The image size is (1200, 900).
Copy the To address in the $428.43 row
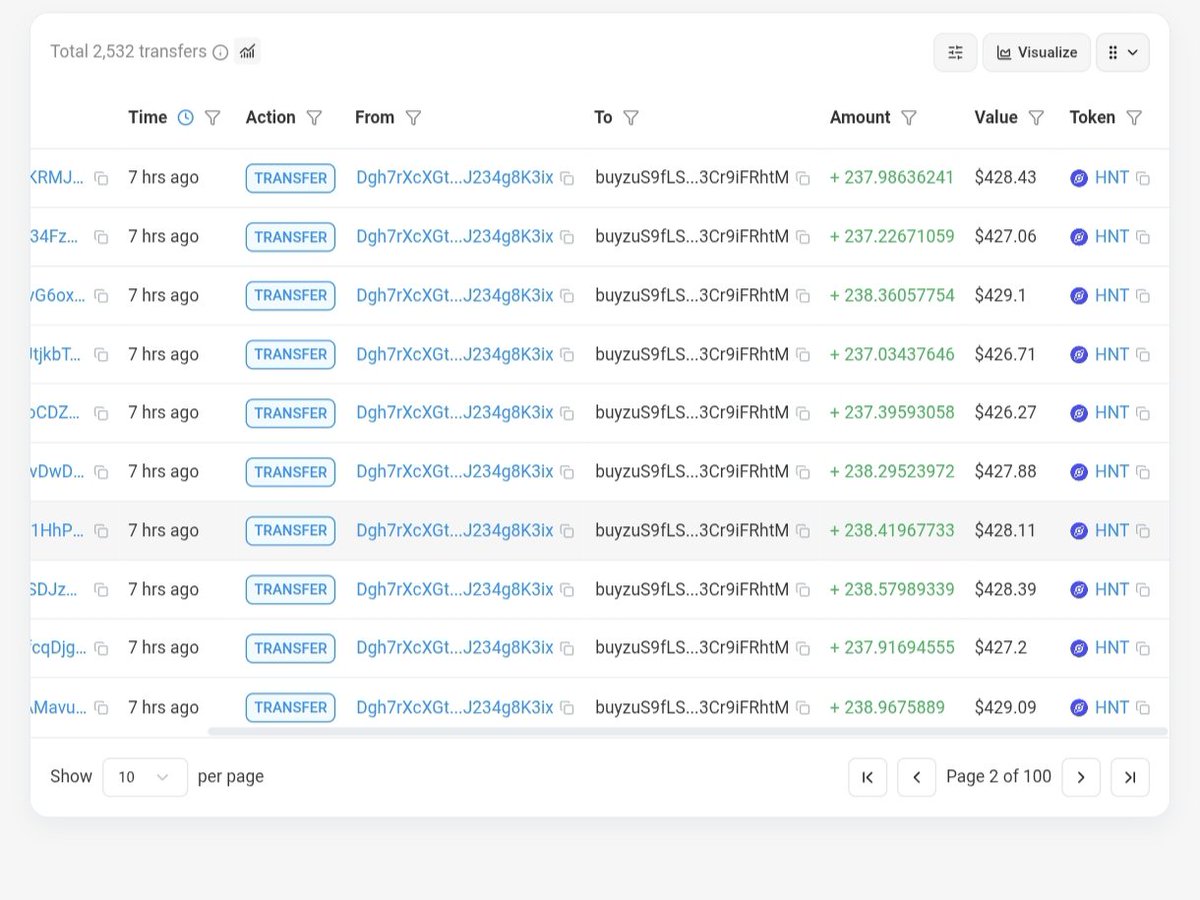pyautogui.click(x=802, y=179)
